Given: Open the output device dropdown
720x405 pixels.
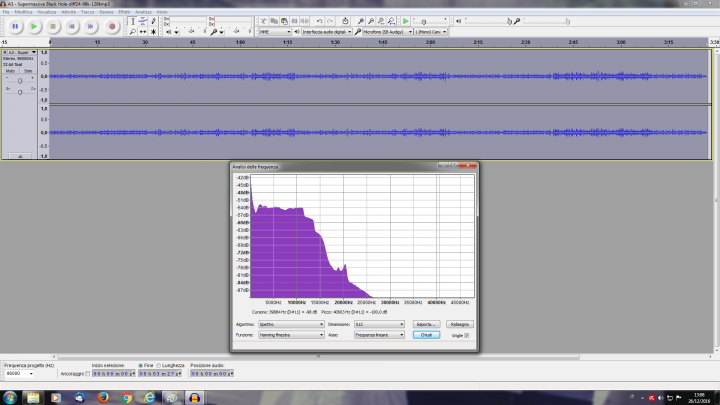Looking at the screenshot, I should click(x=326, y=32).
